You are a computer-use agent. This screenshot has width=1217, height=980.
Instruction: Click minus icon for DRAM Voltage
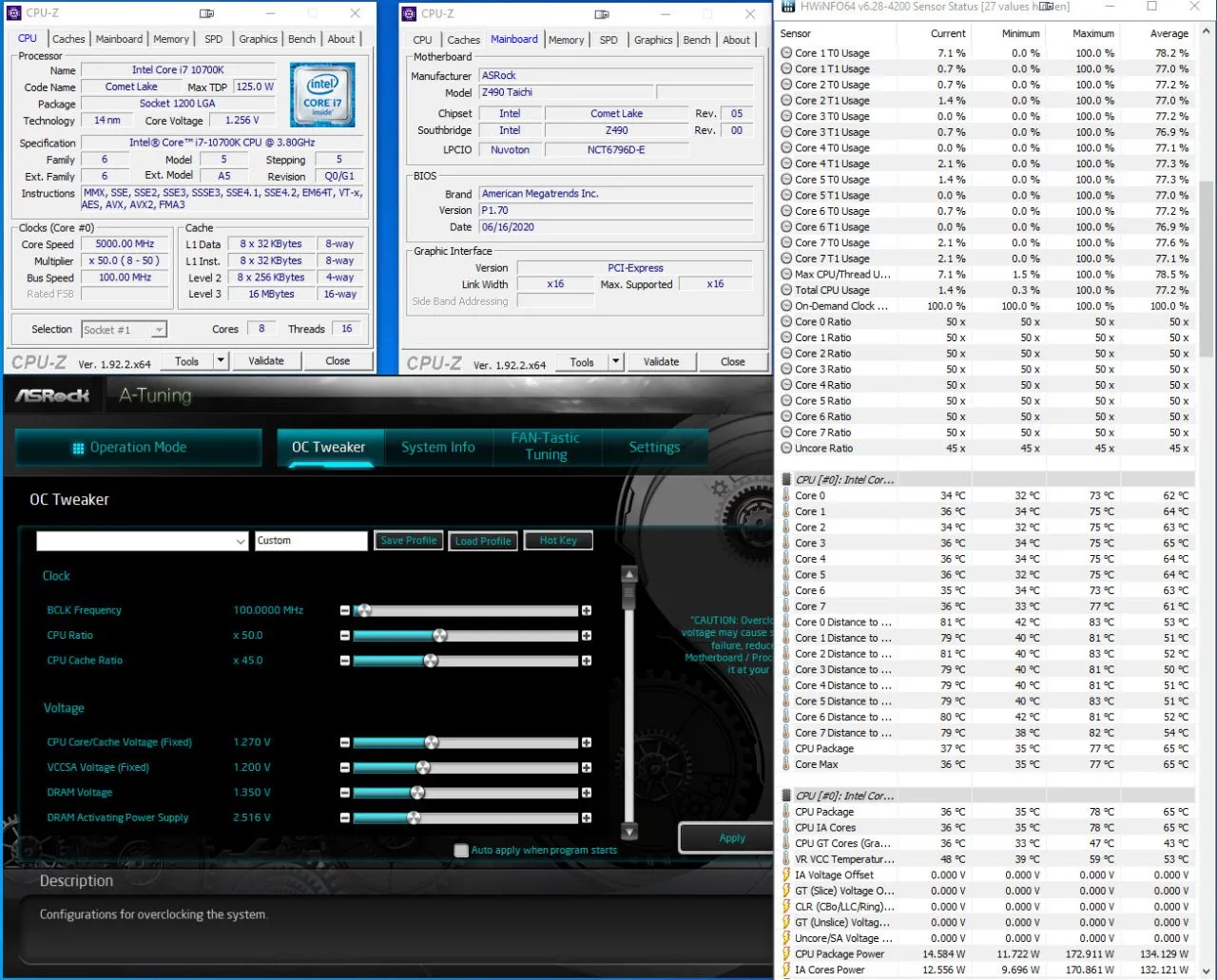345,793
